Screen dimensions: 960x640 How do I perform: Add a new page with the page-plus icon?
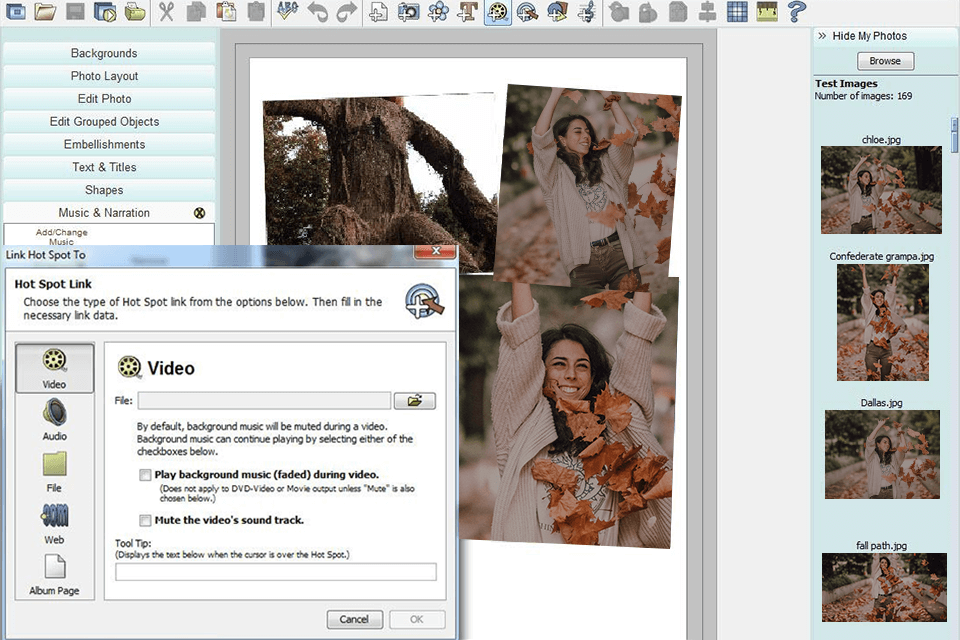coord(378,11)
